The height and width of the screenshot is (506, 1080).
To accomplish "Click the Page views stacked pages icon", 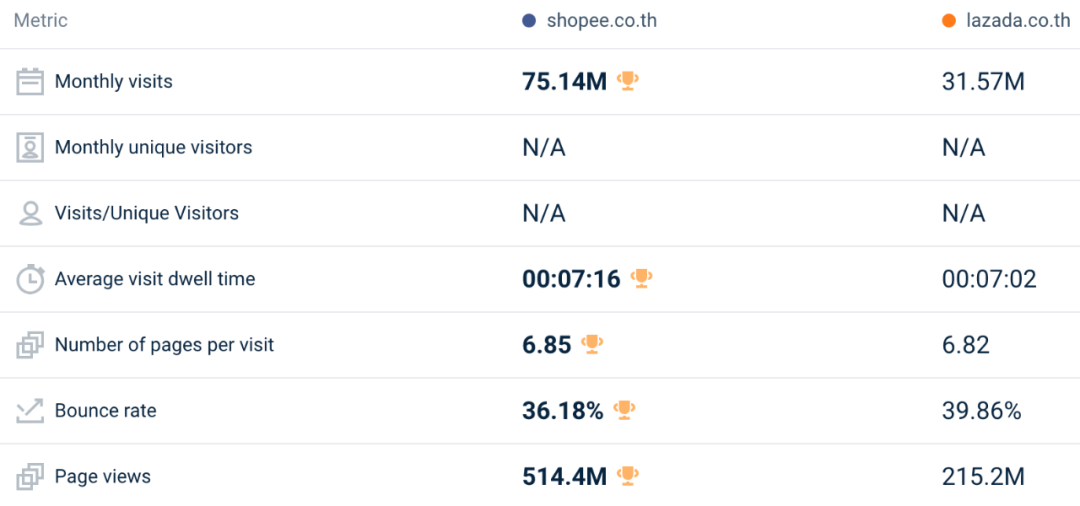I will (31, 477).
